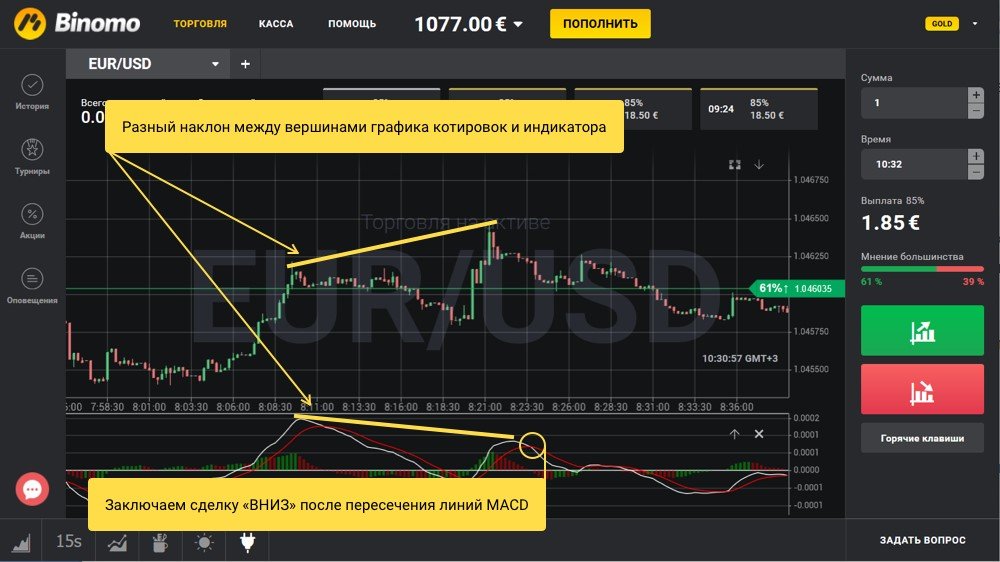
Task: Click the Binomo logo
Action: click(77, 24)
